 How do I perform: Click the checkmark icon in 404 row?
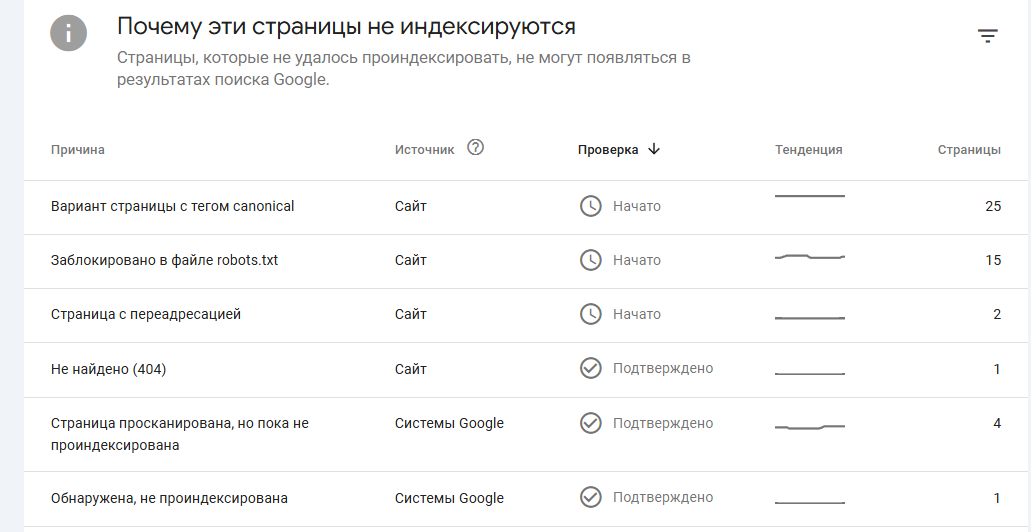coord(591,368)
